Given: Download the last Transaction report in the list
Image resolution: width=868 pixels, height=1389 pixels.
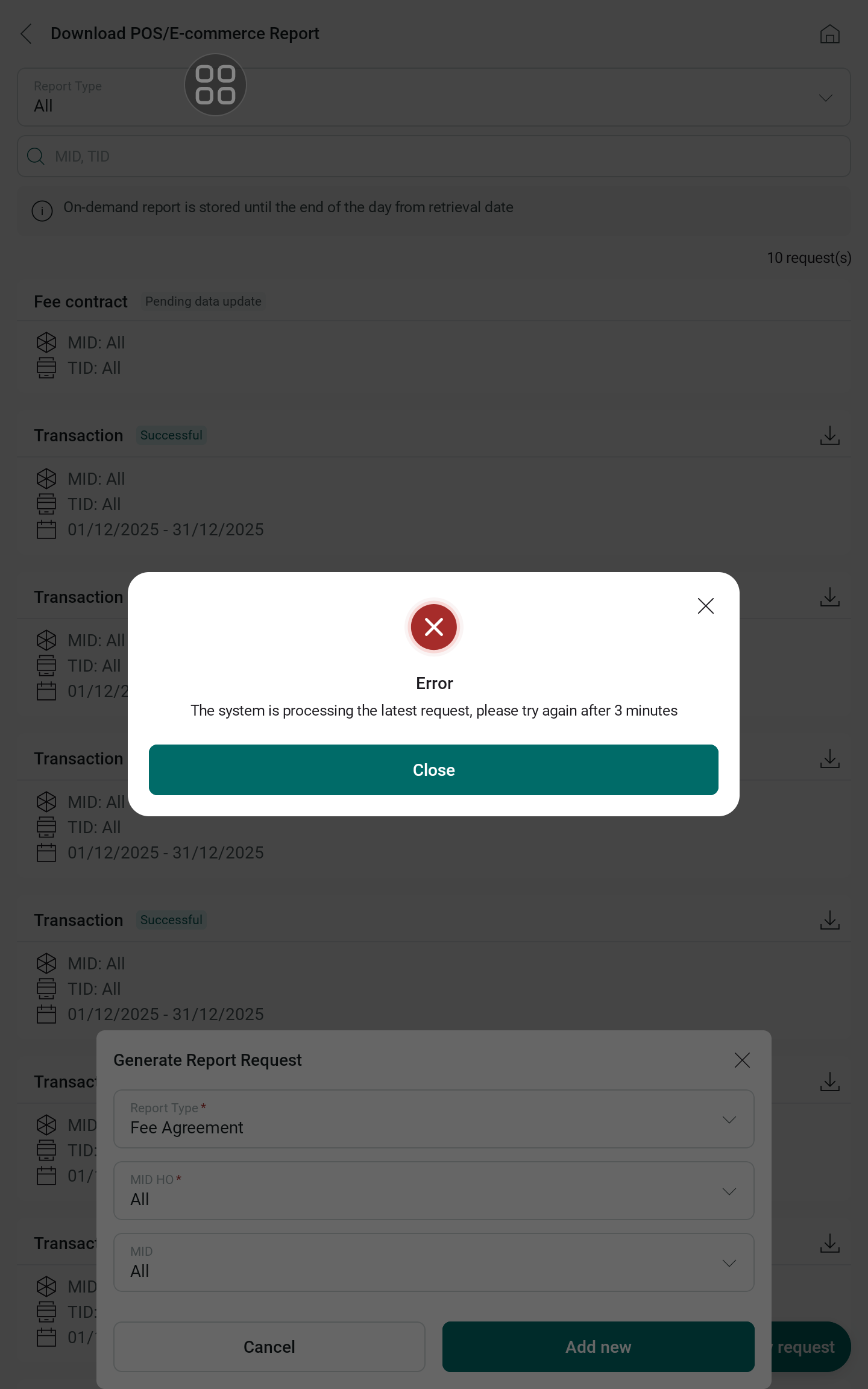Looking at the screenshot, I should pos(830,1243).
